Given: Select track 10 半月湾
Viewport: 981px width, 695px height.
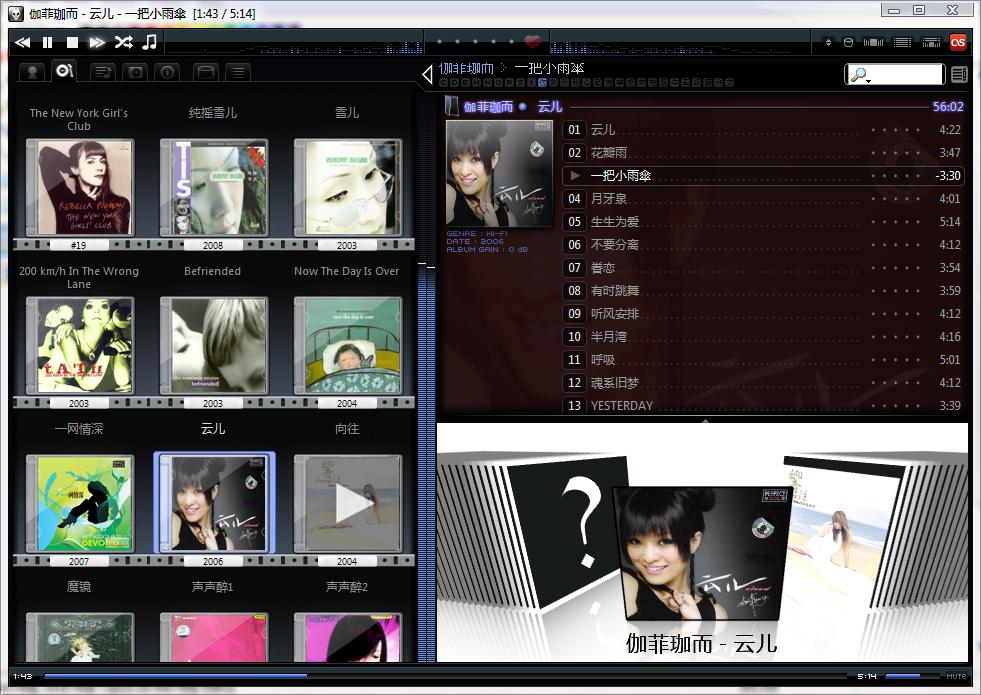Looking at the screenshot, I should (x=762, y=337).
